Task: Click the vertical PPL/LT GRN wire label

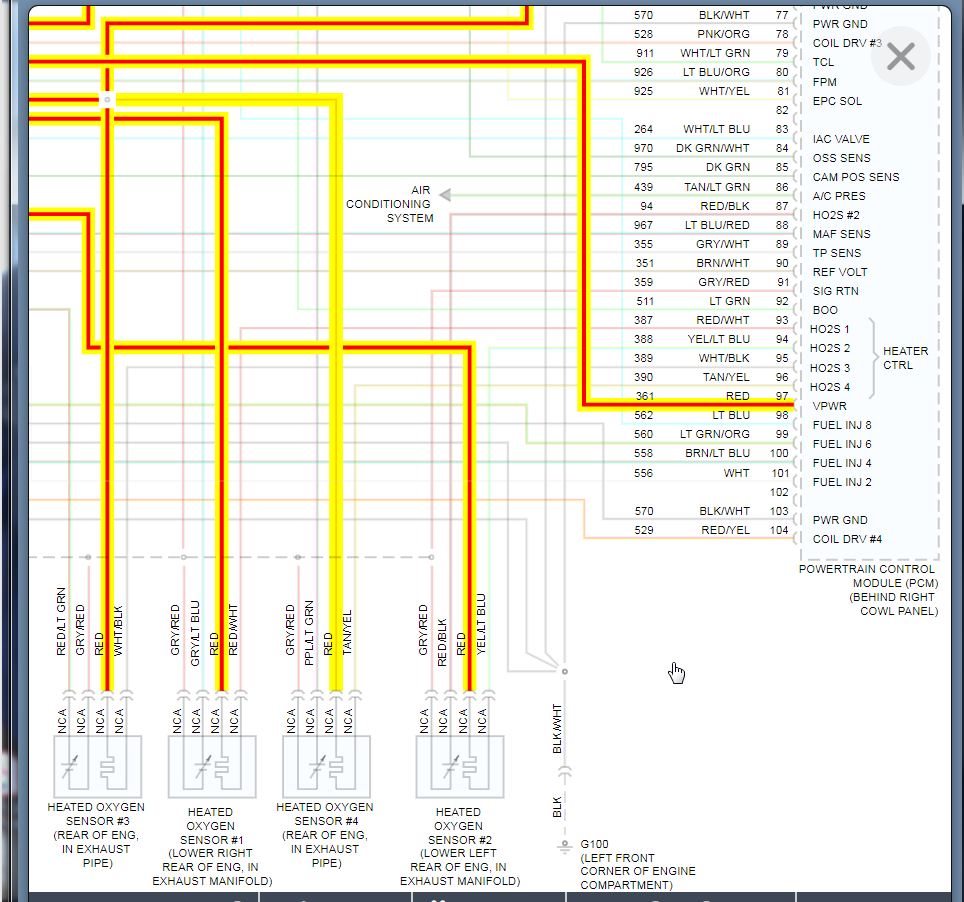Action: tap(309, 633)
